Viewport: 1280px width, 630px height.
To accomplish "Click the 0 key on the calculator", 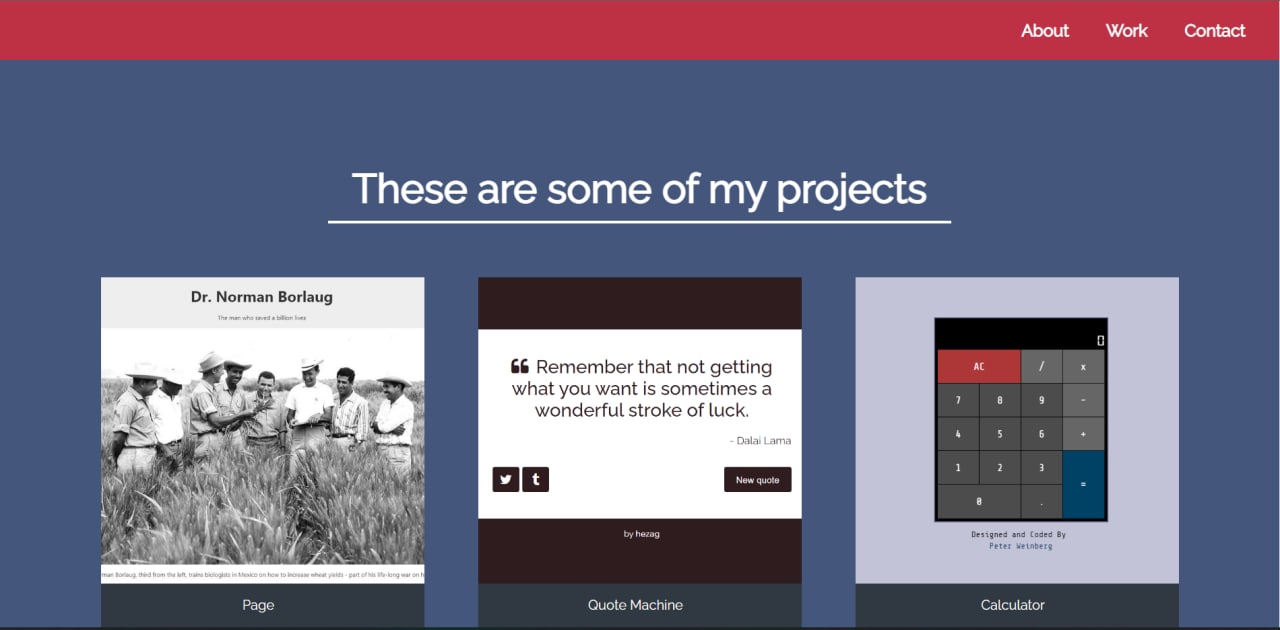I will (979, 501).
